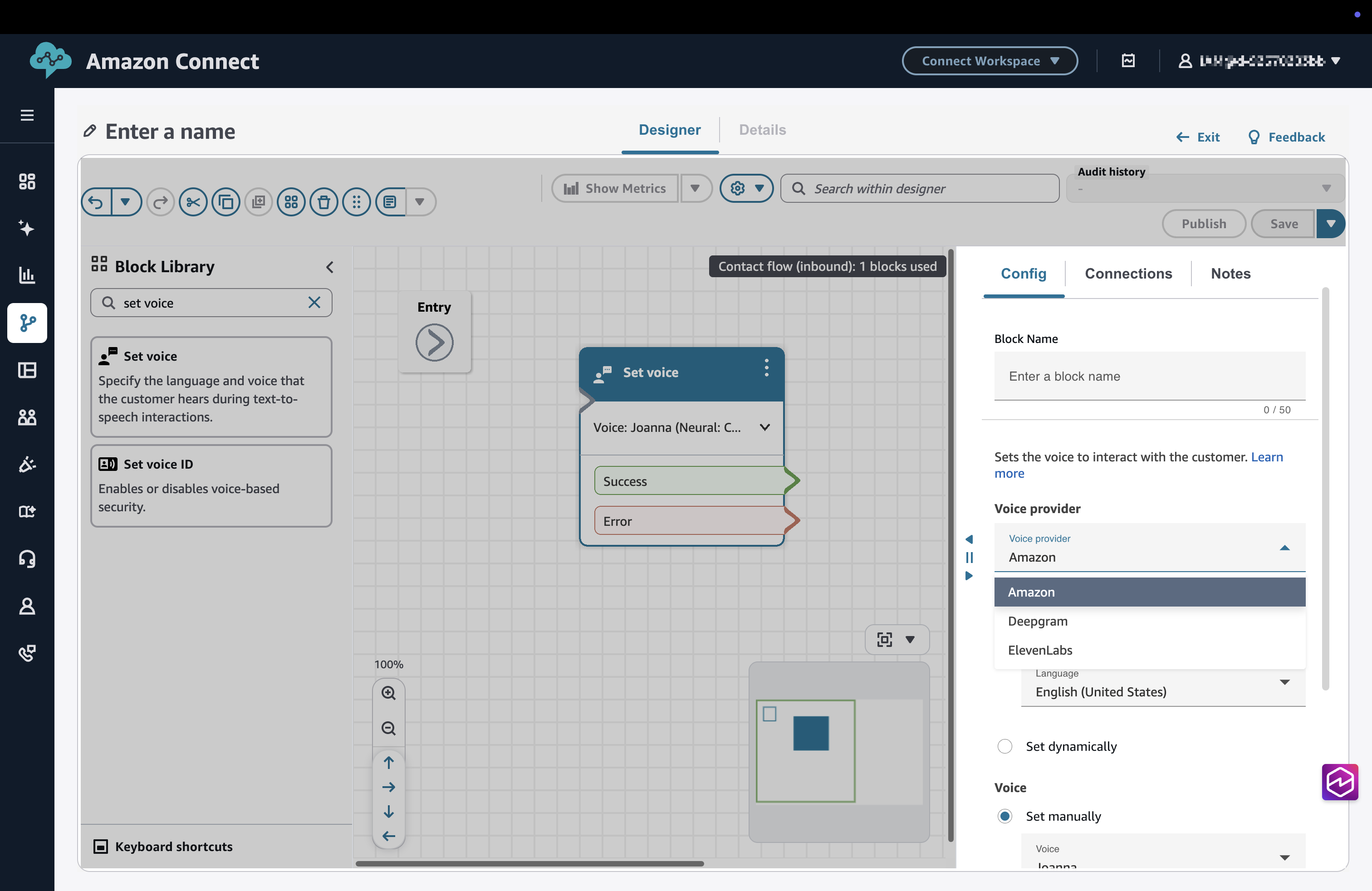The height and width of the screenshot is (891, 1372).
Task: Open the Details tab
Action: [x=762, y=130]
